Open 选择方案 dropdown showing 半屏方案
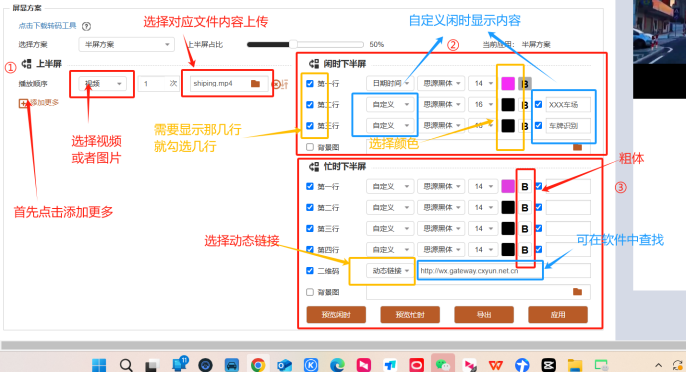The height and width of the screenshot is (373, 686). tap(126, 45)
